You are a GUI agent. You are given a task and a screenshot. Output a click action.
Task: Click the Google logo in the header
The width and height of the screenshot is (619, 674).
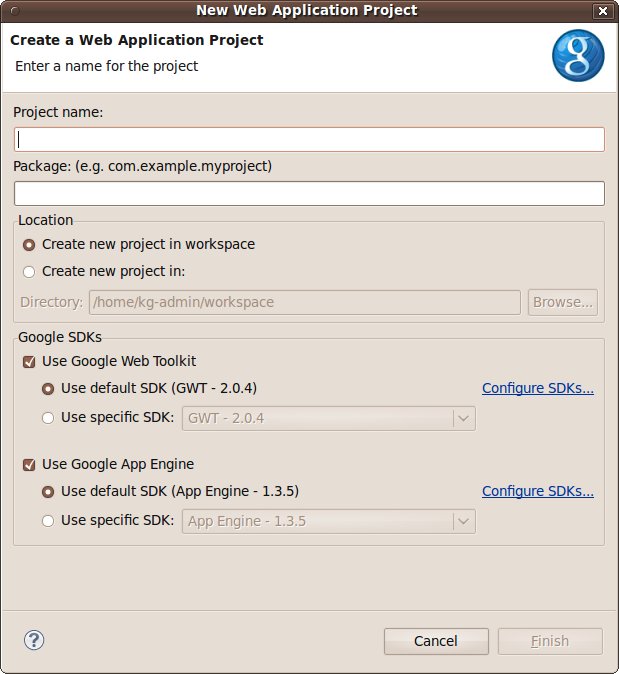pos(578,56)
